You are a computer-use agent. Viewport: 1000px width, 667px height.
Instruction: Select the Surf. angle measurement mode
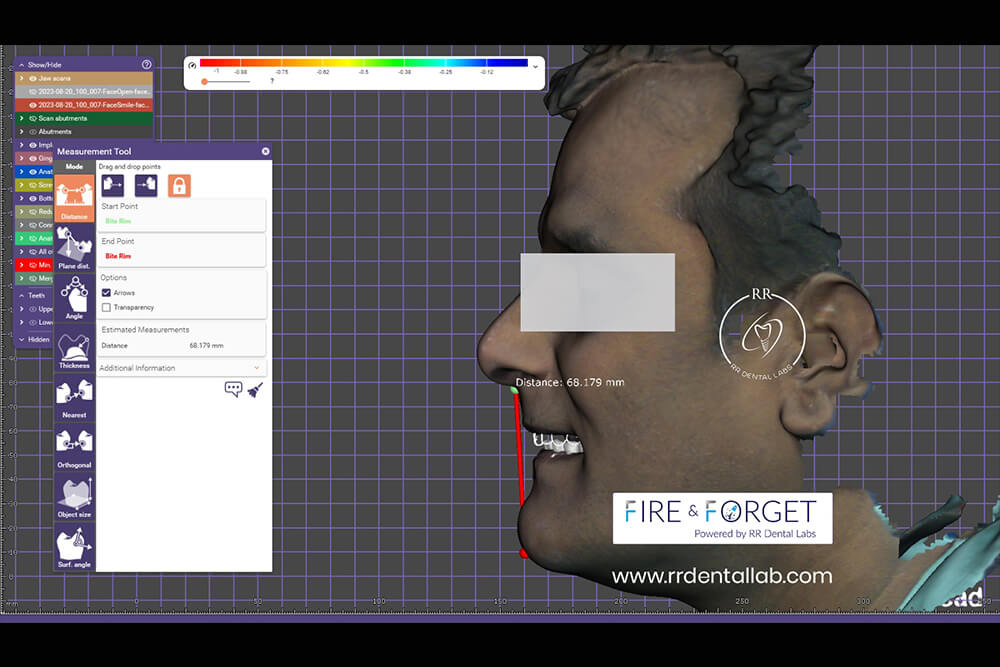pyautogui.click(x=74, y=548)
